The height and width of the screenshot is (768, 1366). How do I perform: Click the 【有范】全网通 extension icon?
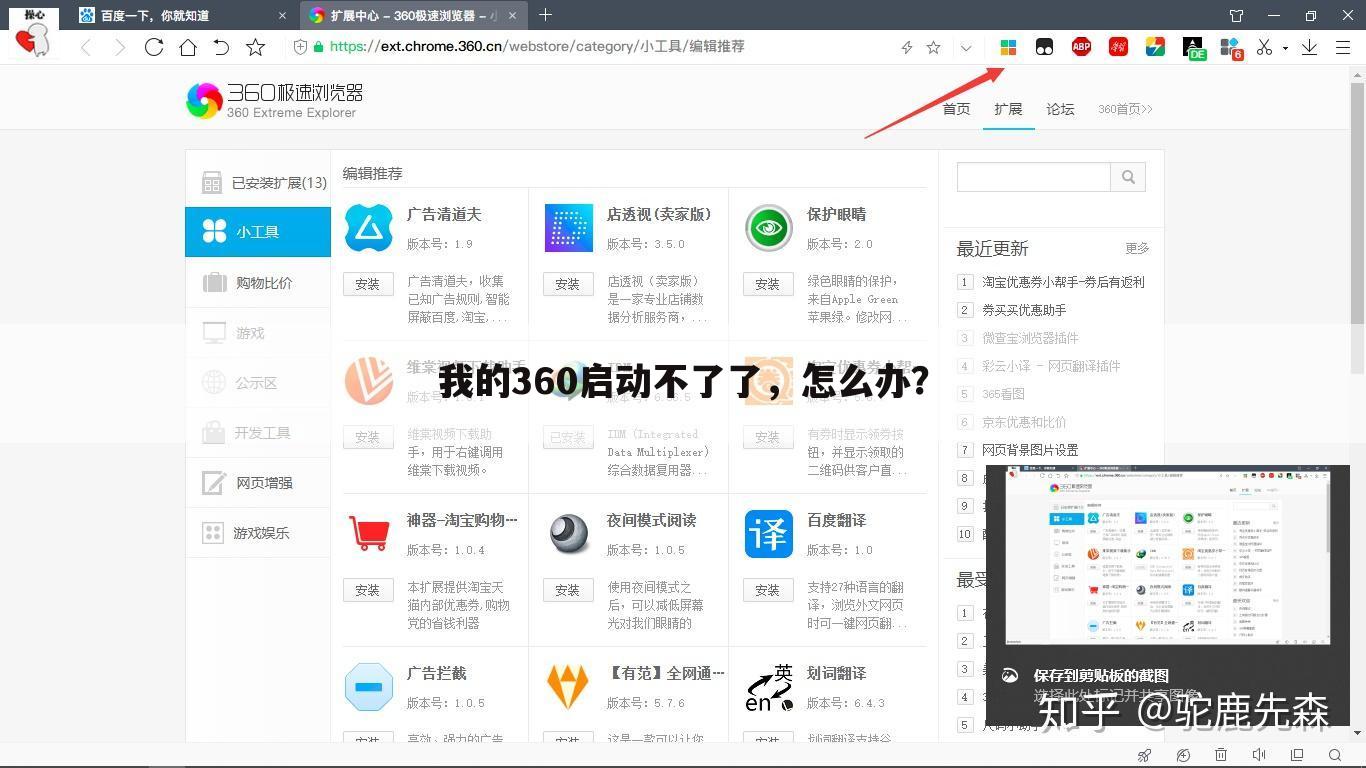[568, 687]
